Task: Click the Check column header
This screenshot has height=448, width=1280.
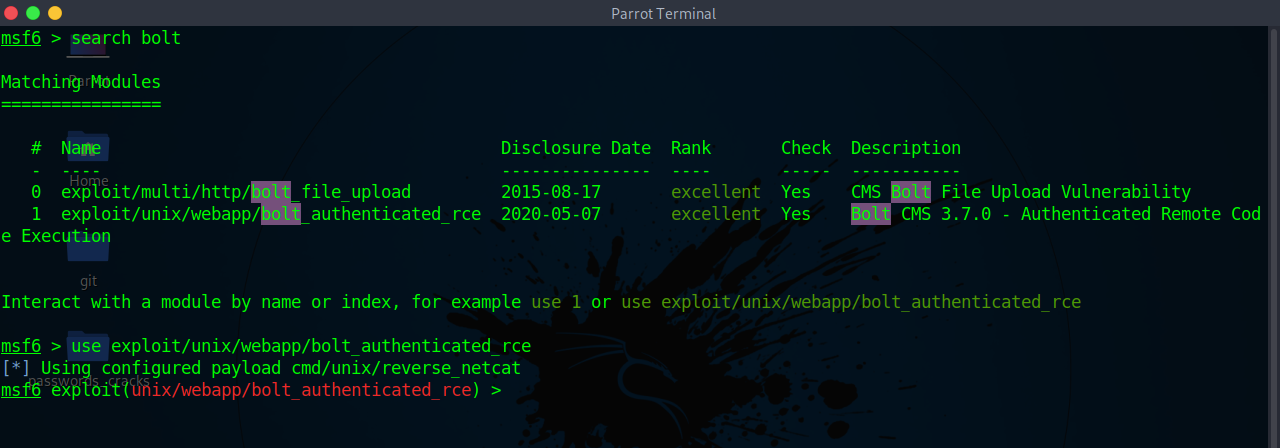Action: point(806,148)
